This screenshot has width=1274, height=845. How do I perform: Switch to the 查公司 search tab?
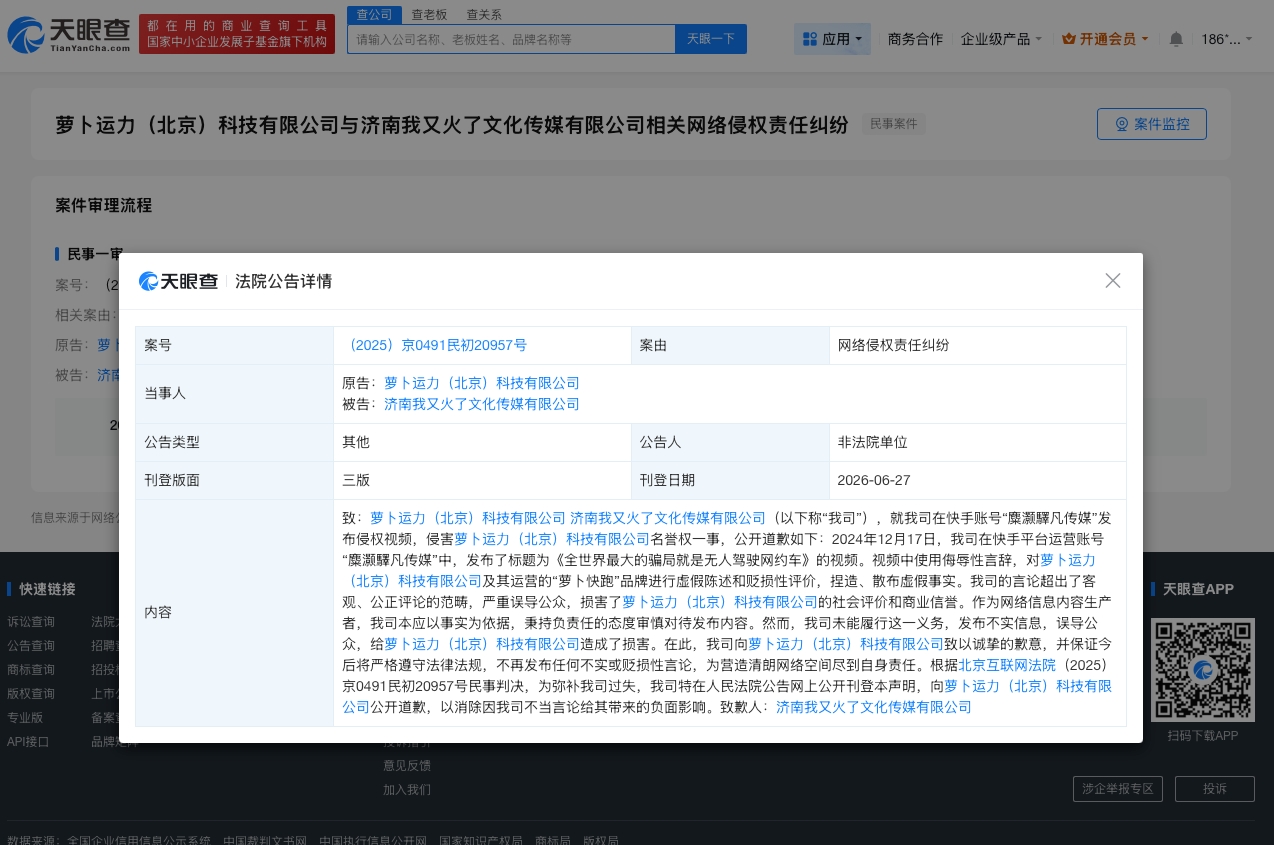pyautogui.click(x=374, y=15)
